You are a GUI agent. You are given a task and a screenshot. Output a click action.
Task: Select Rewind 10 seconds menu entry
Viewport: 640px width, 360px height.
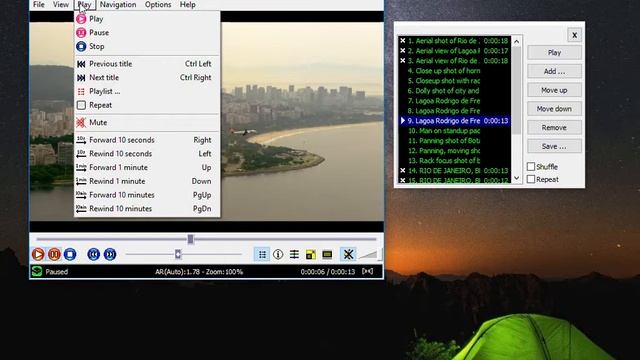[147, 154]
